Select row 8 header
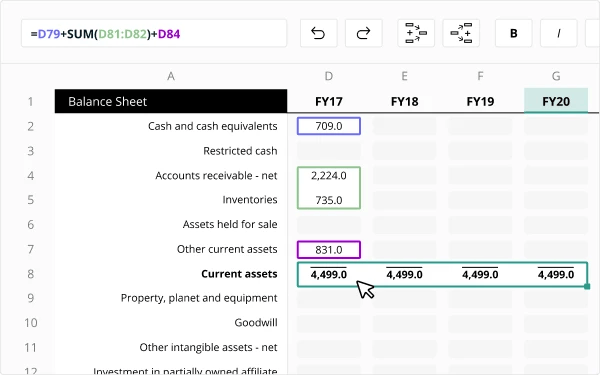The height and width of the screenshot is (375, 600). click(x=31, y=274)
